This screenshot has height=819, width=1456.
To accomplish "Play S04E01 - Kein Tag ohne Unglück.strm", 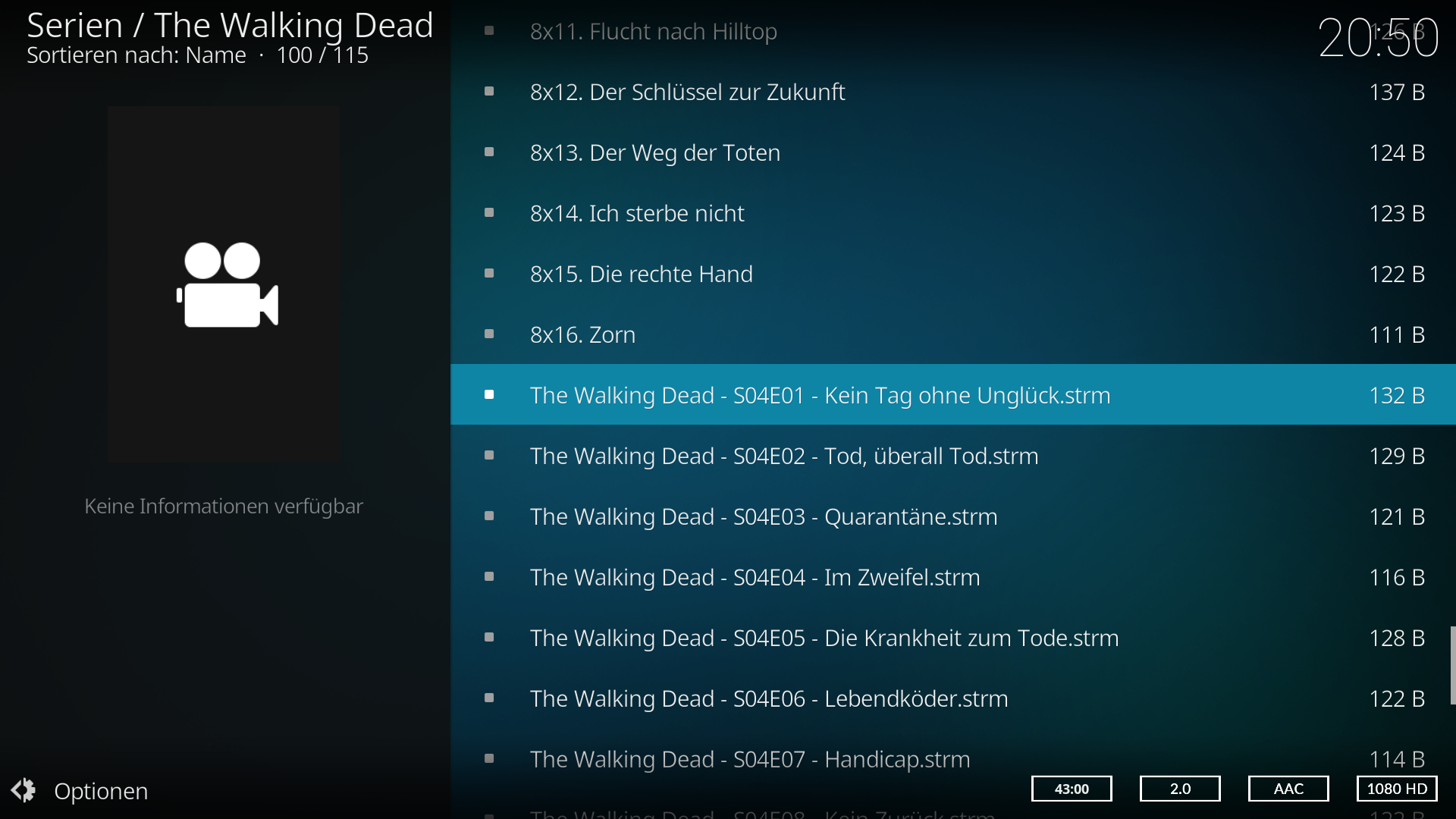I will [x=952, y=394].
